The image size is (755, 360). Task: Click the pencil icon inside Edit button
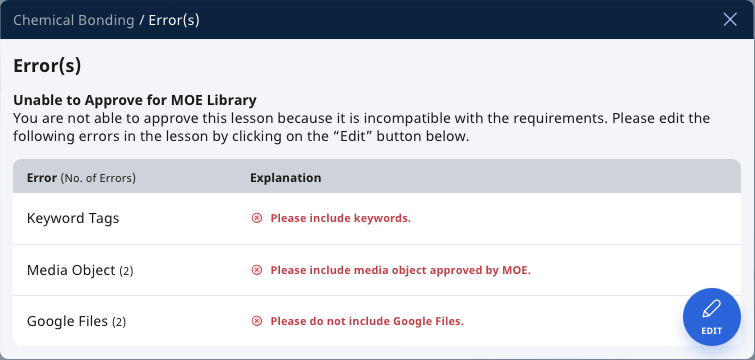click(x=712, y=309)
